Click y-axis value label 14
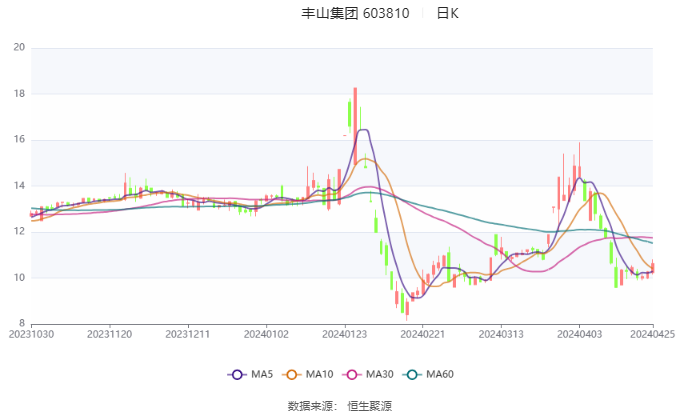The width and height of the screenshot is (680, 413). click(19, 186)
